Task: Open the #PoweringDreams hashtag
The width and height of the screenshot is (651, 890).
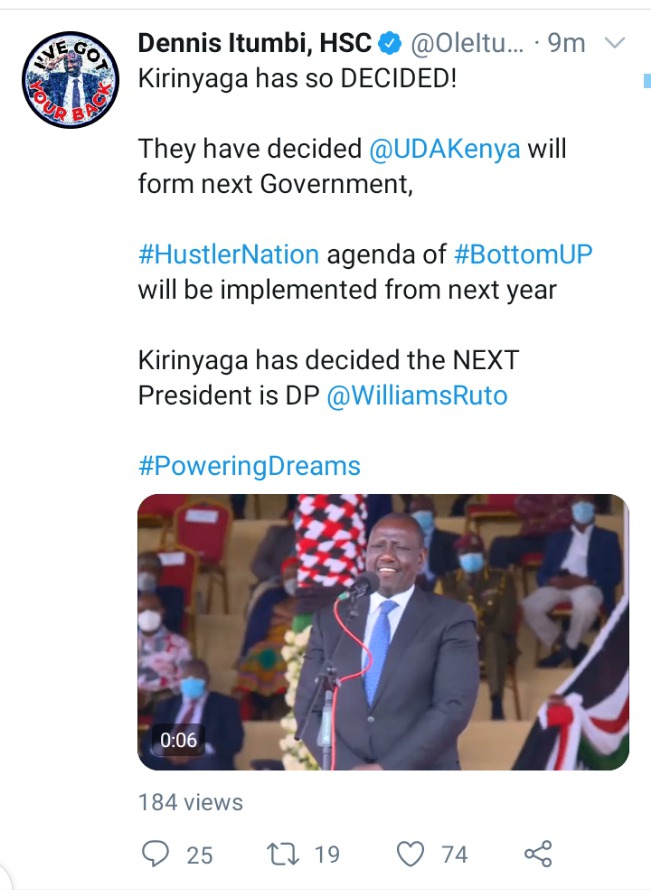Action: point(249,467)
